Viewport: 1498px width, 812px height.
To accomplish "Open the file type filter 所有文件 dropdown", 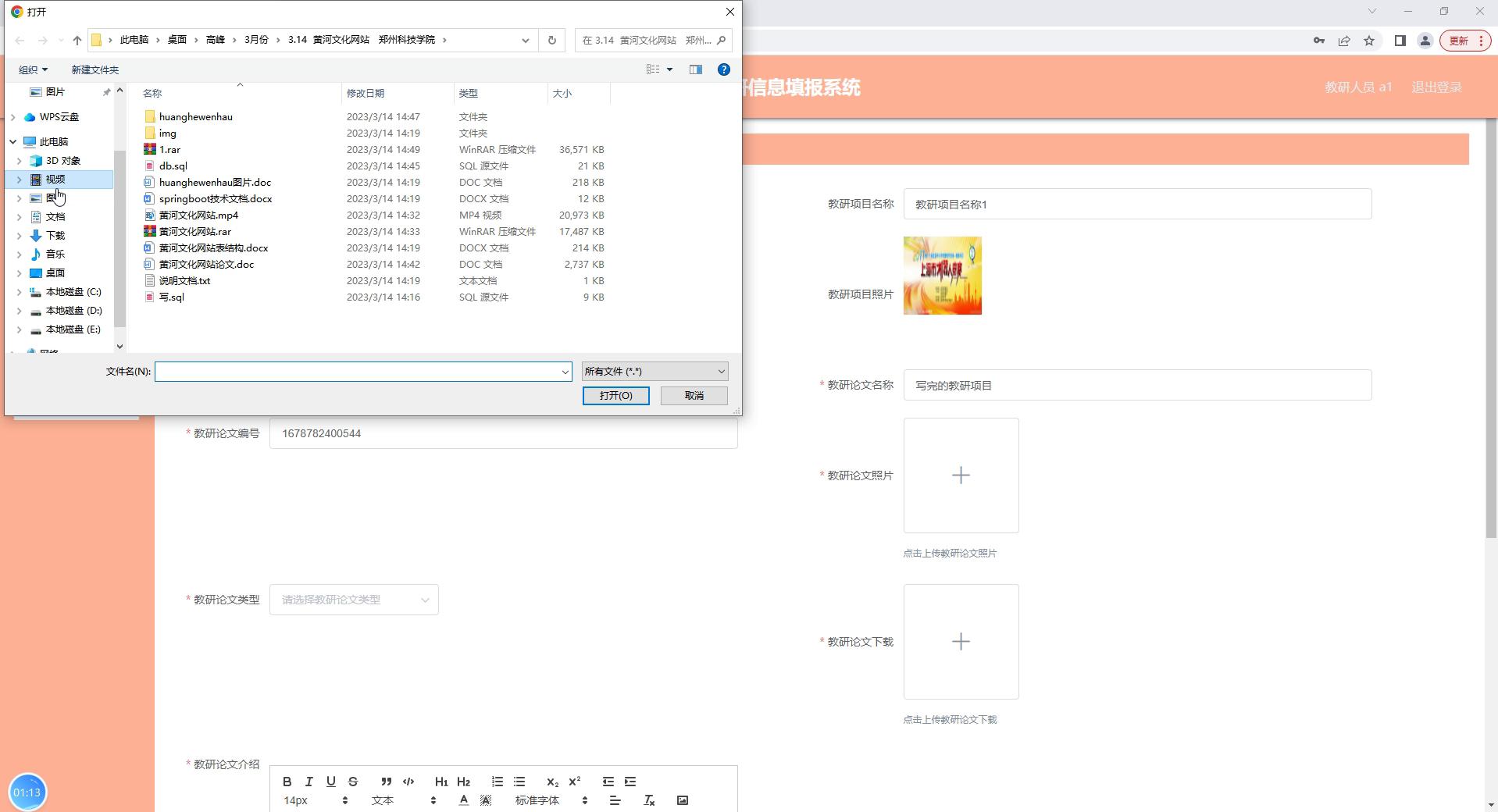I will tap(654, 372).
